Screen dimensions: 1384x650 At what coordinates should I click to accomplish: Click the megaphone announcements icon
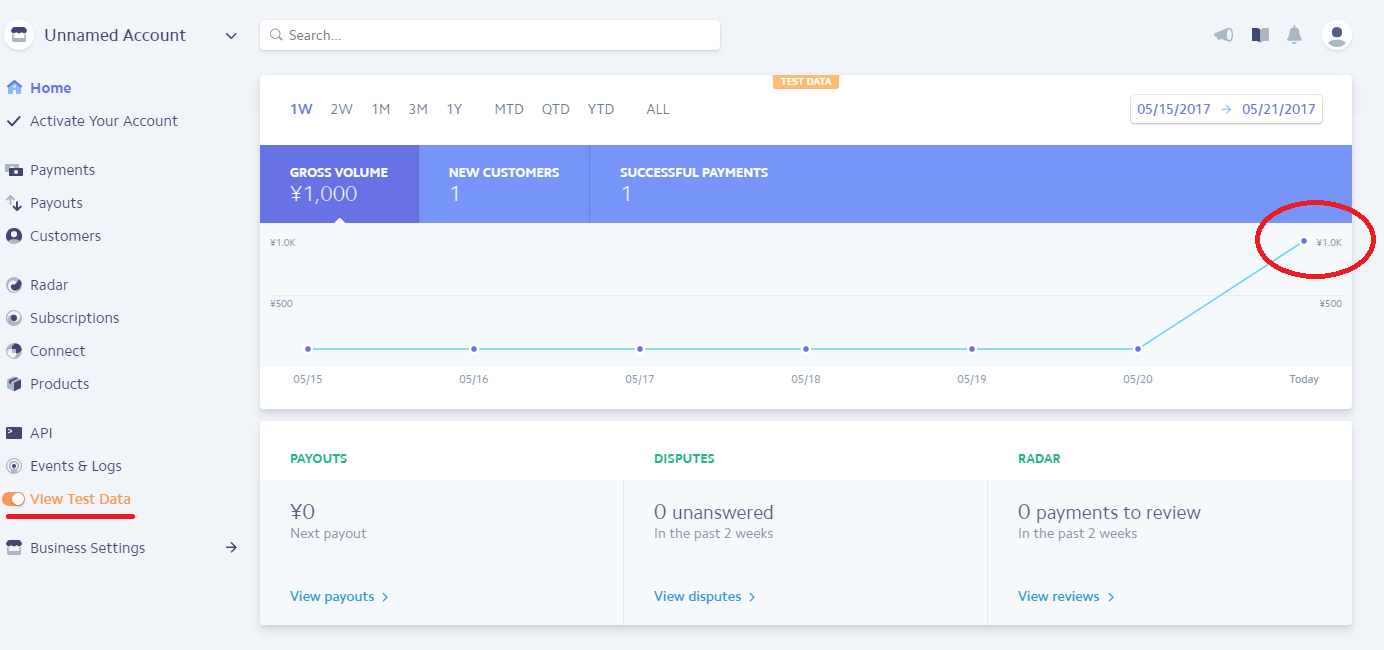point(1223,35)
